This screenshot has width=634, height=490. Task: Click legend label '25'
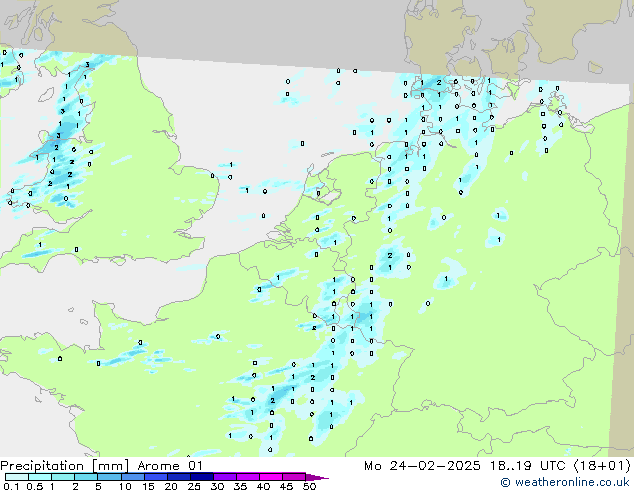click(x=194, y=486)
